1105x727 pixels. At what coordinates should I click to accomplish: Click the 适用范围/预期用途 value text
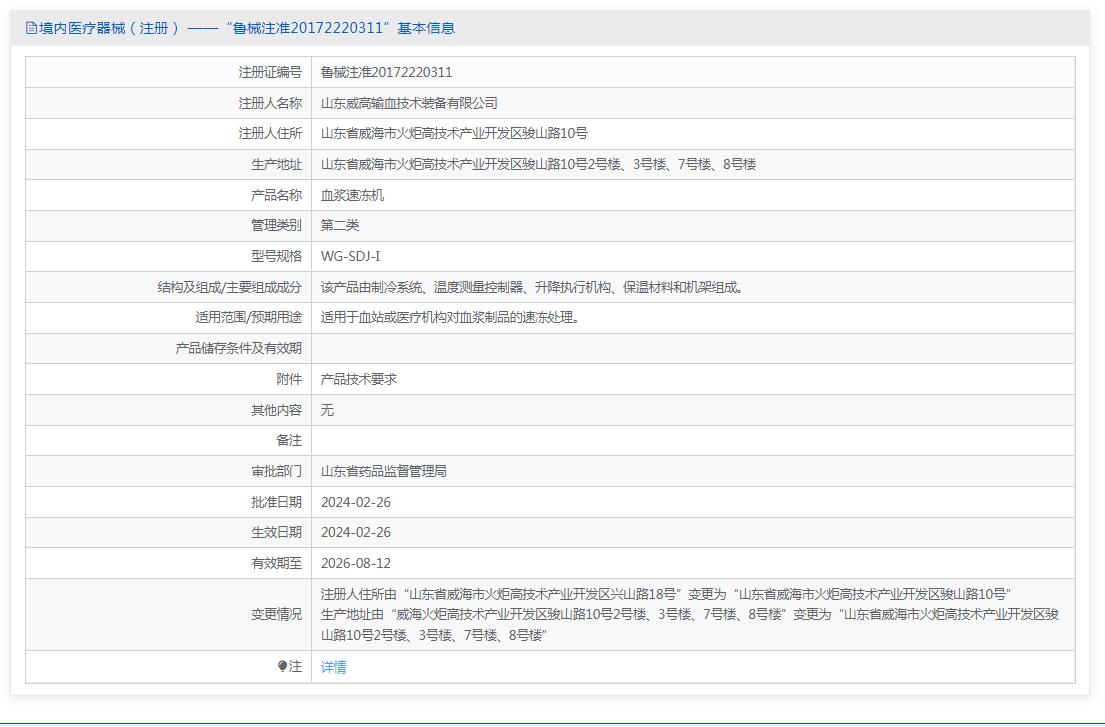pos(450,318)
